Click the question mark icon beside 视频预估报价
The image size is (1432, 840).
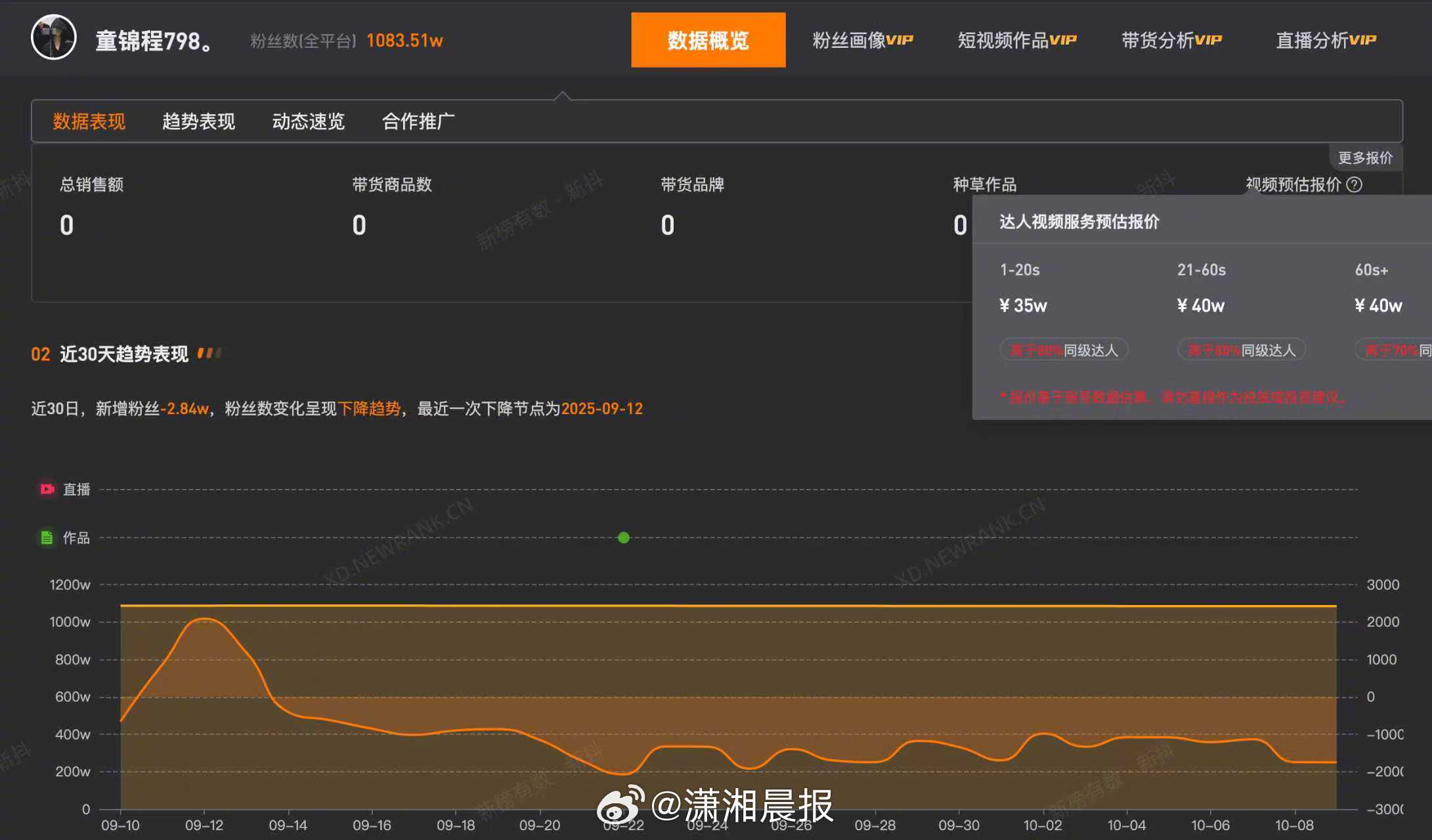pyautogui.click(x=1354, y=185)
